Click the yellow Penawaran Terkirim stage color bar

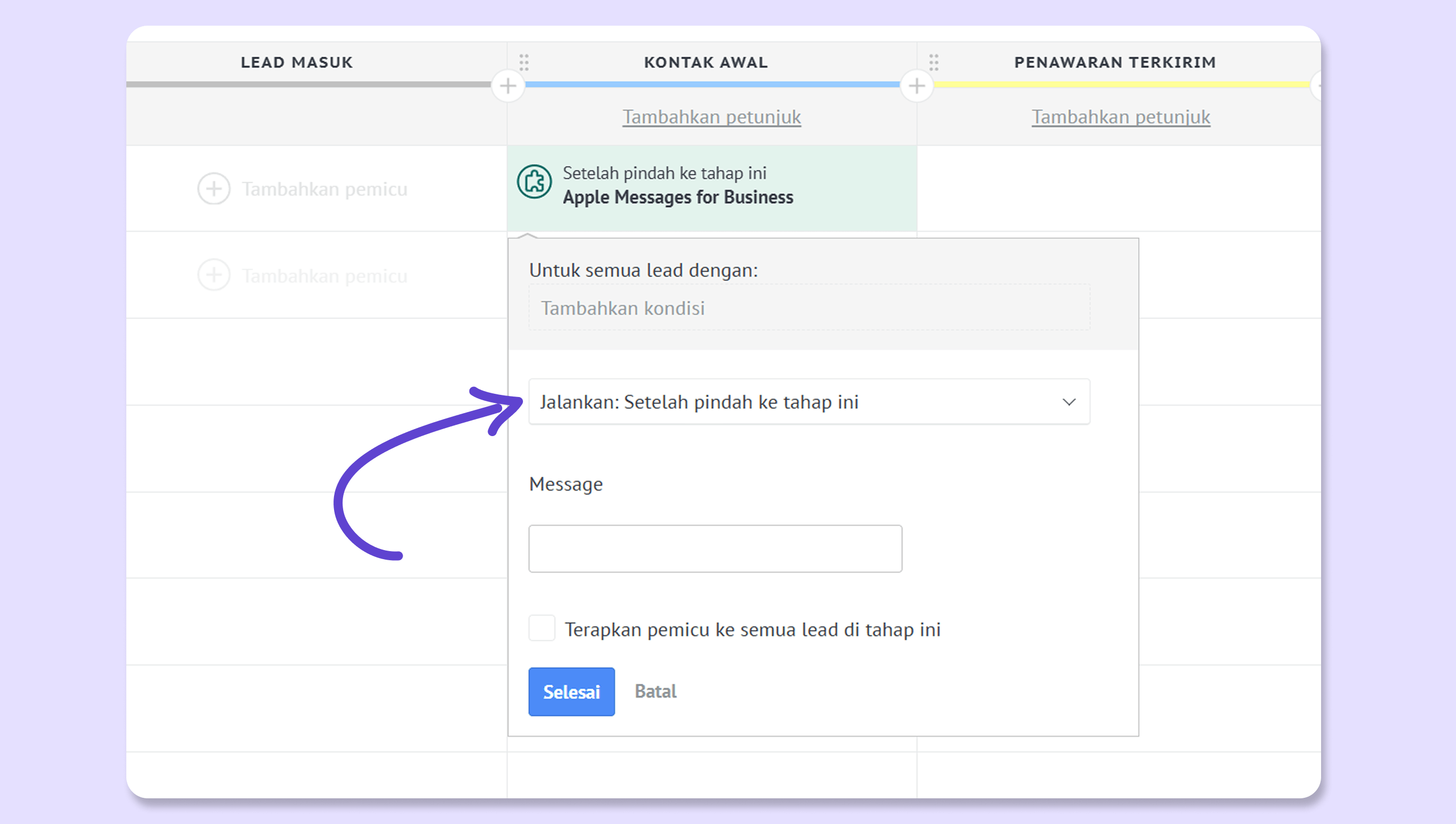coord(1121,85)
